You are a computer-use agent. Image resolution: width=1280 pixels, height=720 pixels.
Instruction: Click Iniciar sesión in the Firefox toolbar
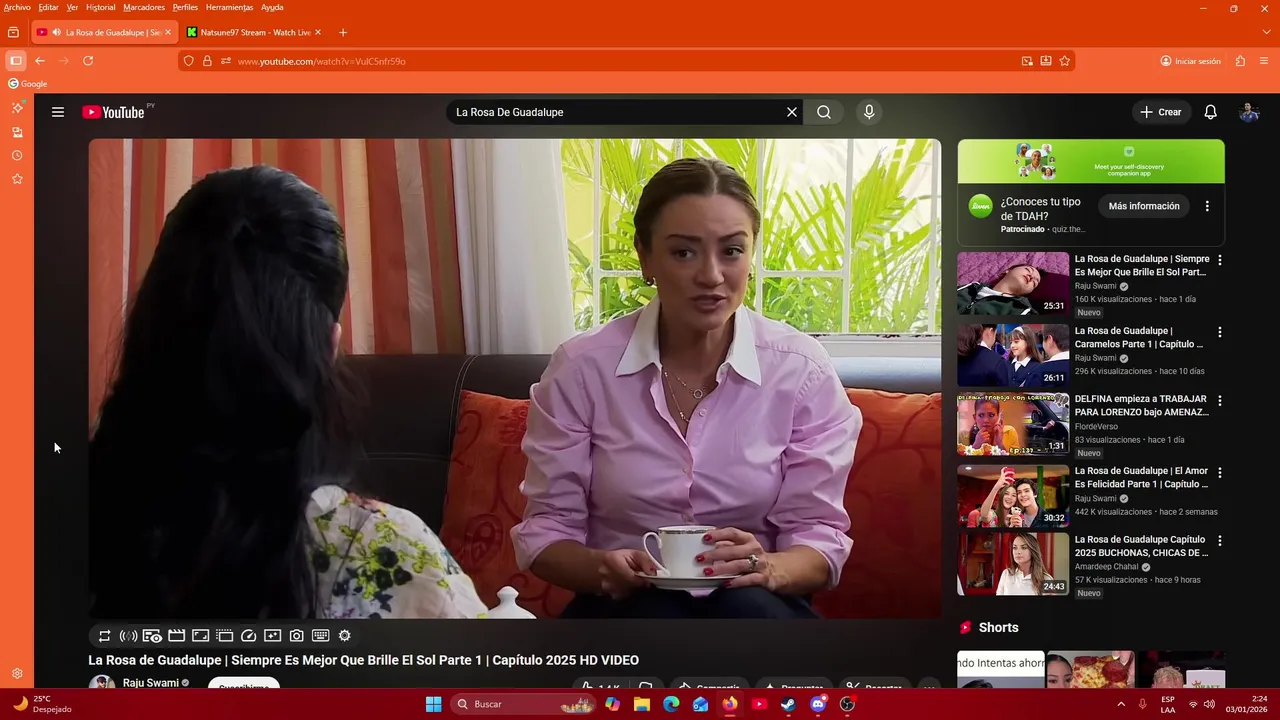(1190, 61)
